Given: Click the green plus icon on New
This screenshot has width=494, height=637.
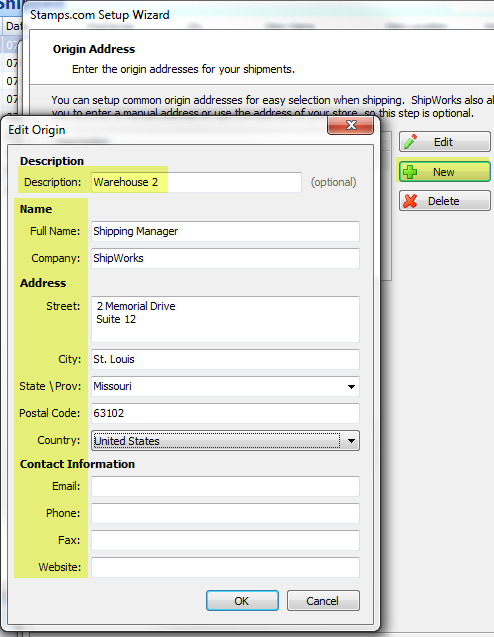Looking at the screenshot, I should pyautogui.click(x=410, y=172).
